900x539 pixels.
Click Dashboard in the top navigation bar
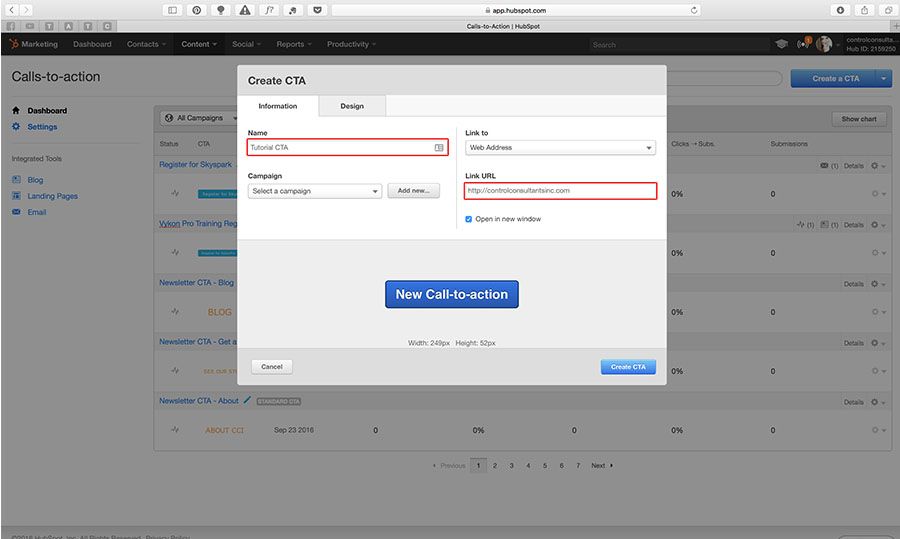click(92, 44)
